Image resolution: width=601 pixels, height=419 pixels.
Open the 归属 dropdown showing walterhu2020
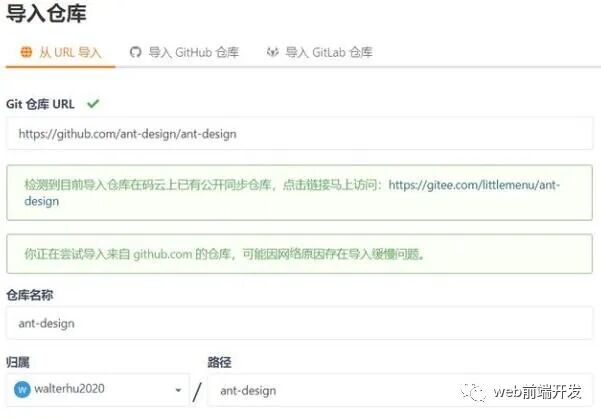(x=98, y=389)
